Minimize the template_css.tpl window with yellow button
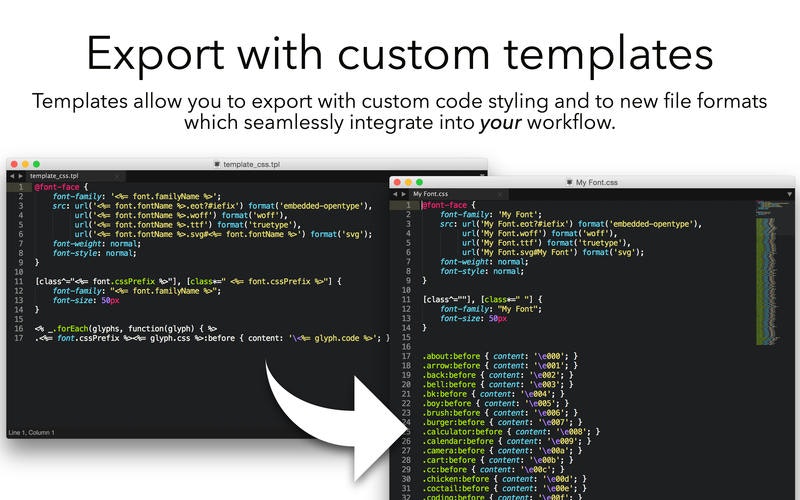800x500 pixels. click(x=25, y=164)
